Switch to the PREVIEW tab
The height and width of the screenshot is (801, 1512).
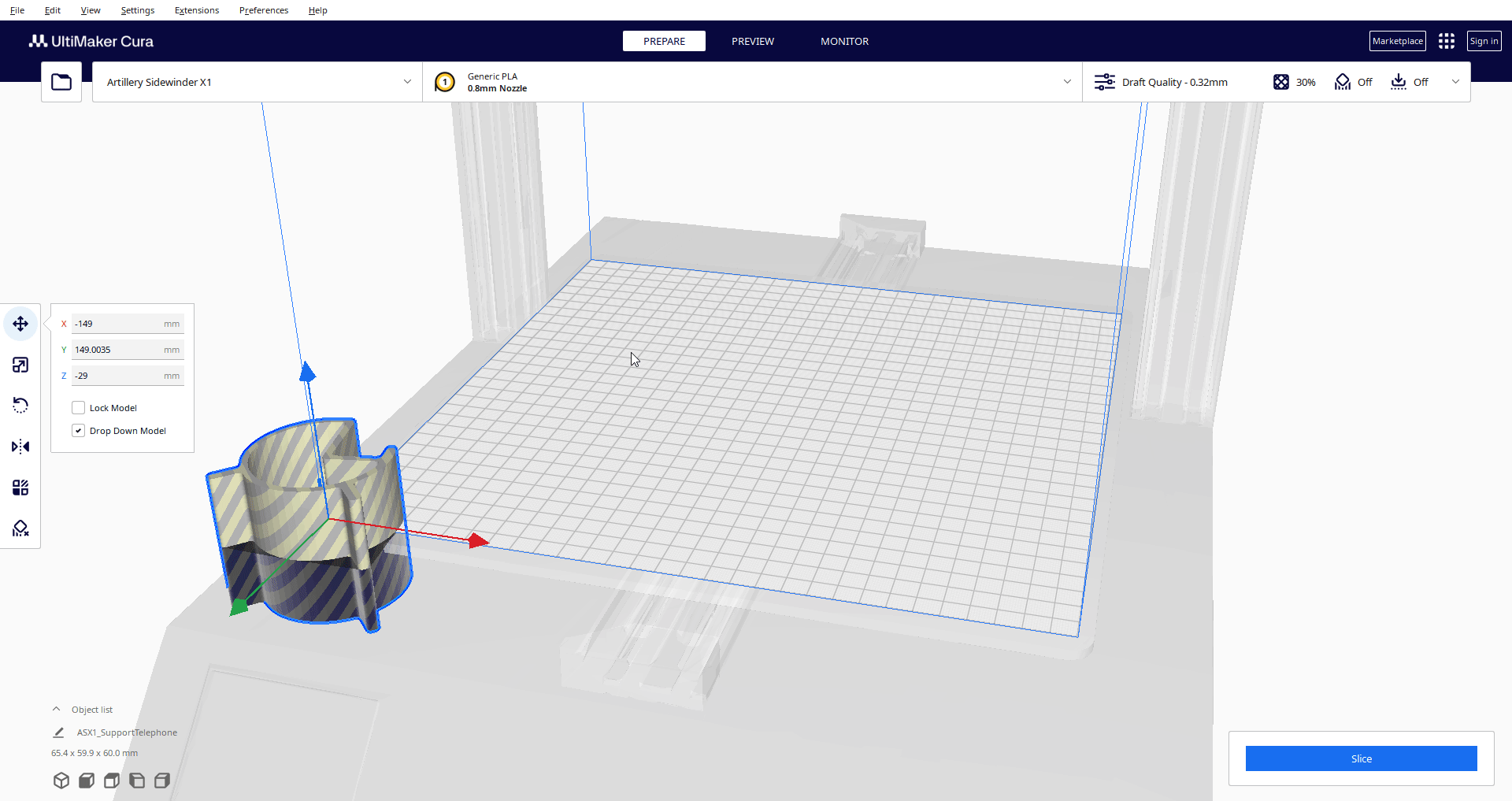click(752, 41)
